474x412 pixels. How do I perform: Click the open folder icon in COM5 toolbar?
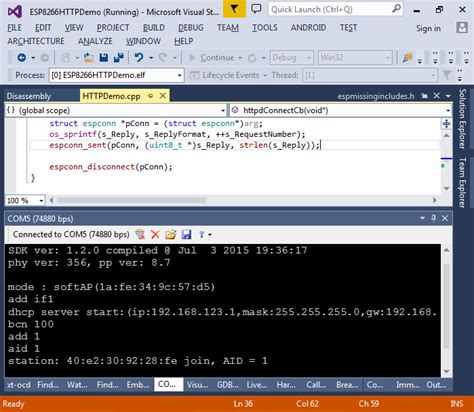[171, 234]
